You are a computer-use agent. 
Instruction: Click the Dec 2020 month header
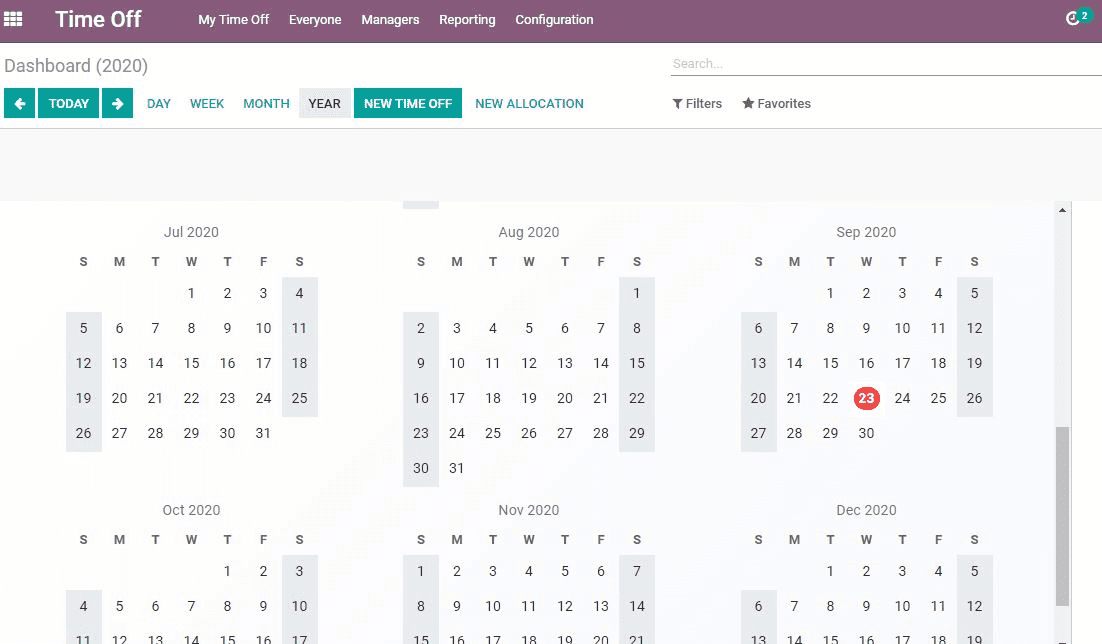[866, 510]
